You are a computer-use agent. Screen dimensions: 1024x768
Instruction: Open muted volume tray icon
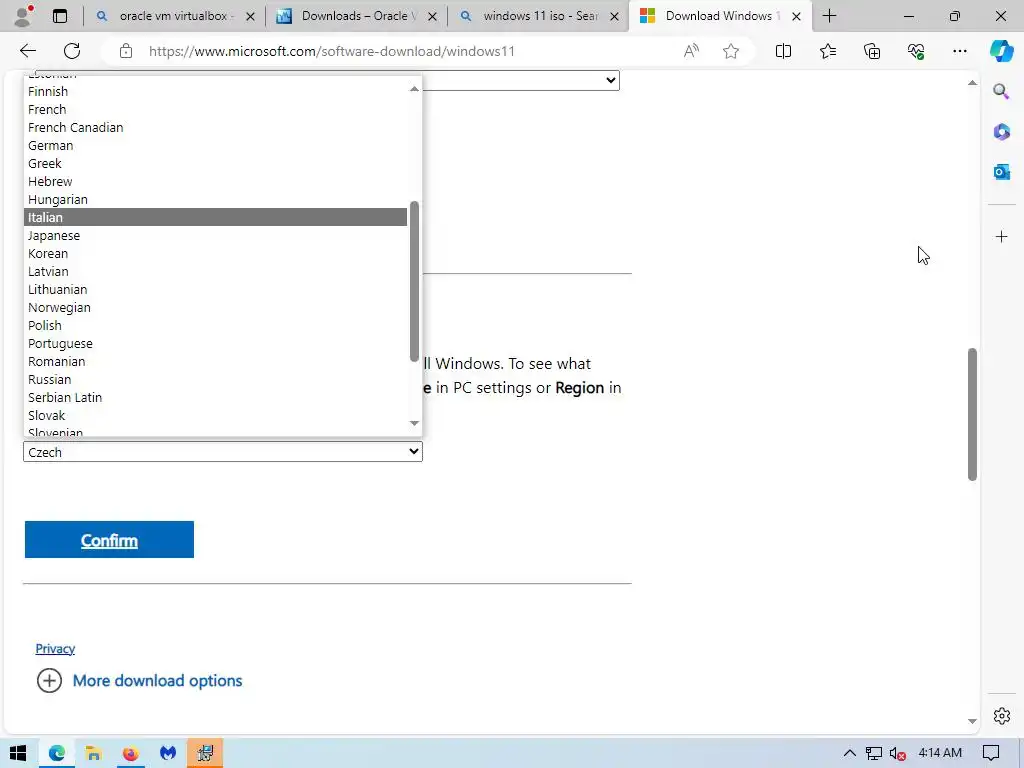pyautogui.click(x=897, y=754)
